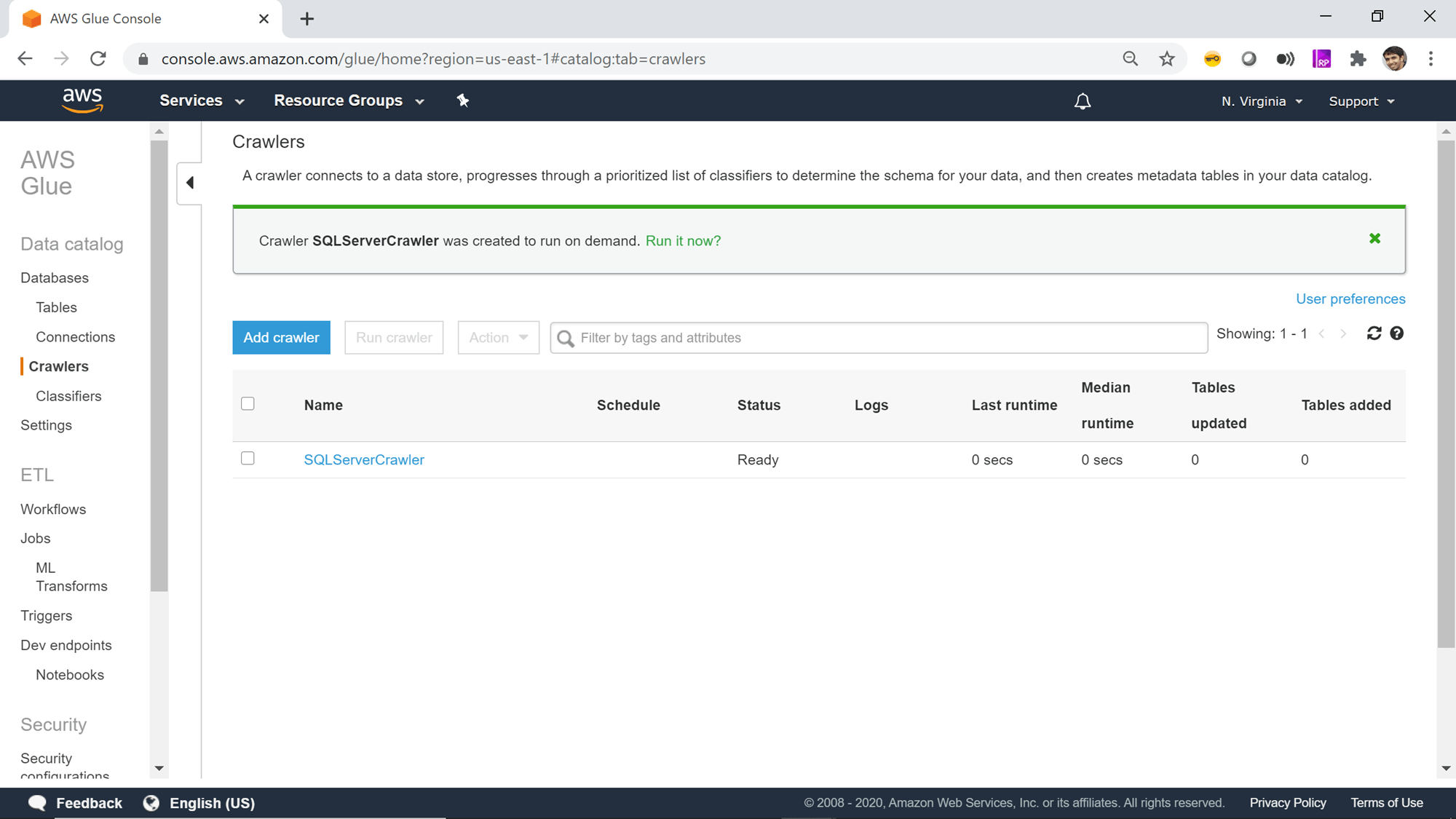1456x819 pixels.
Task: Click the refresh crawler list icon
Action: 1374,333
